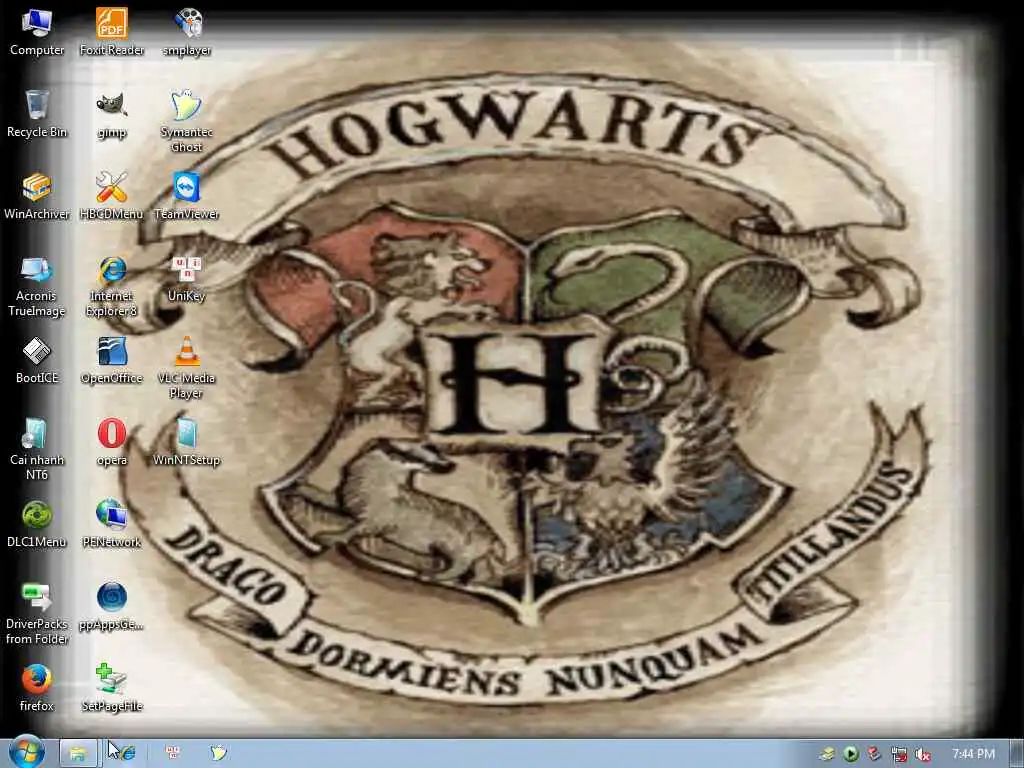The height and width of the screenshot is (768, 1024).
Task: Click the stacked layers tray icon
Action: click(x=827, y=754)
